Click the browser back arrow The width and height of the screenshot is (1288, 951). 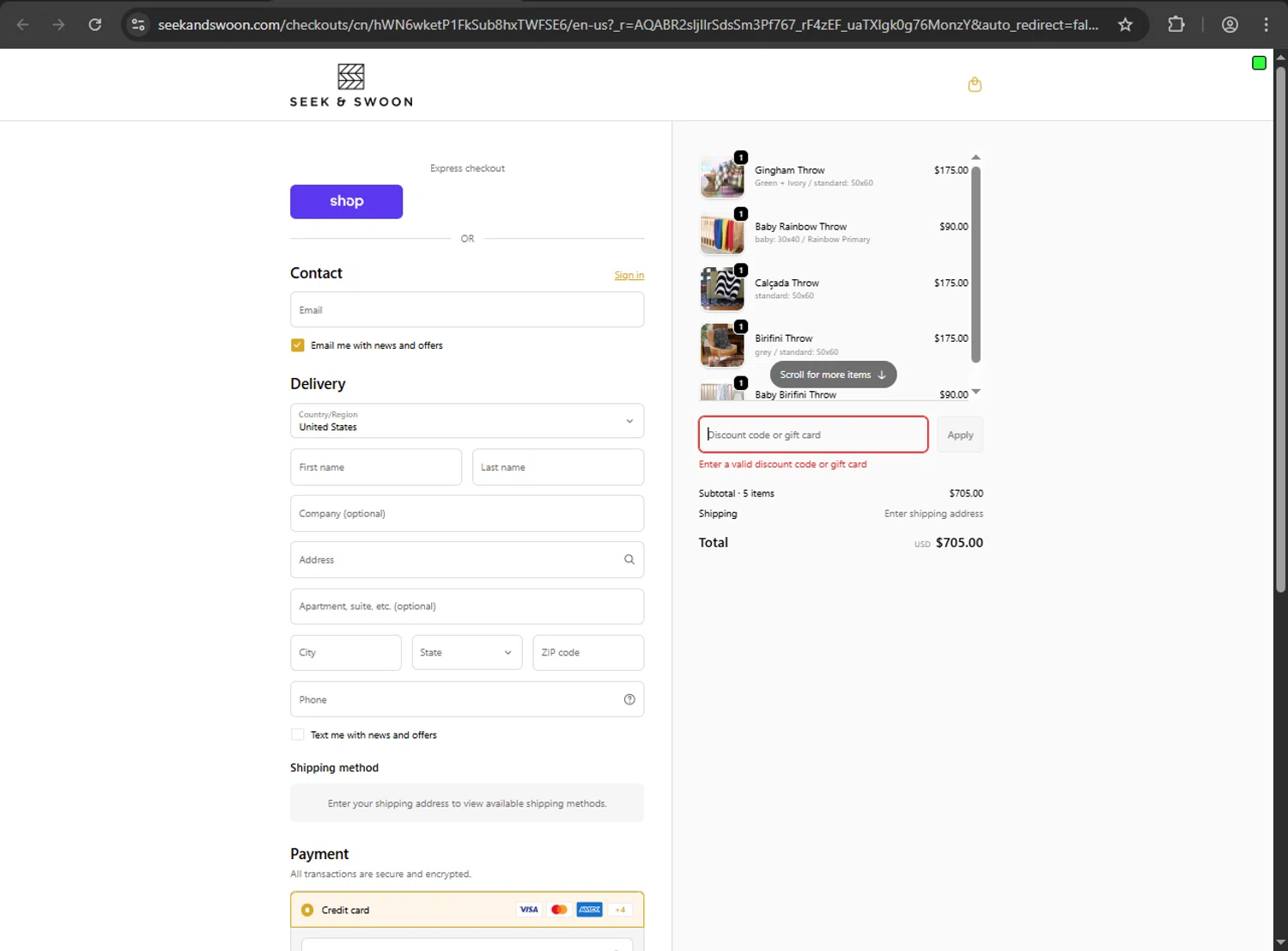pos(23,24)
